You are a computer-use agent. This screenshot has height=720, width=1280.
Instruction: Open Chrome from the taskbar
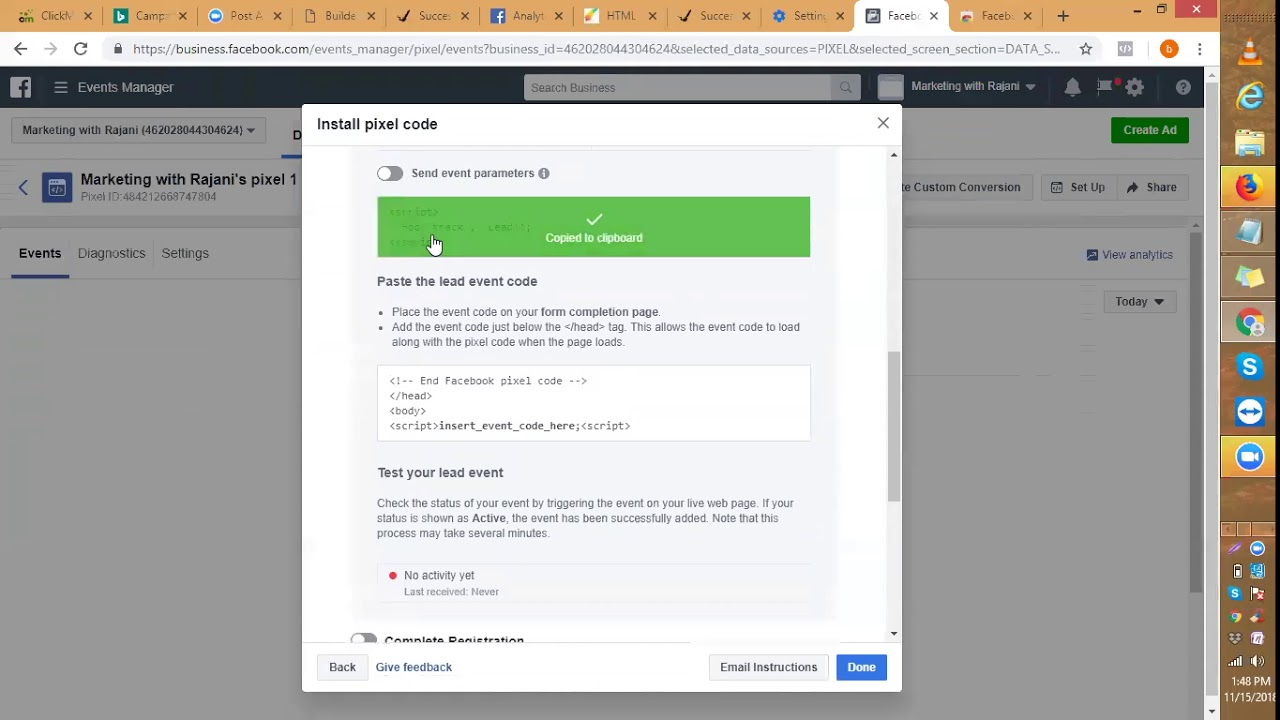tap(1249, 322)
